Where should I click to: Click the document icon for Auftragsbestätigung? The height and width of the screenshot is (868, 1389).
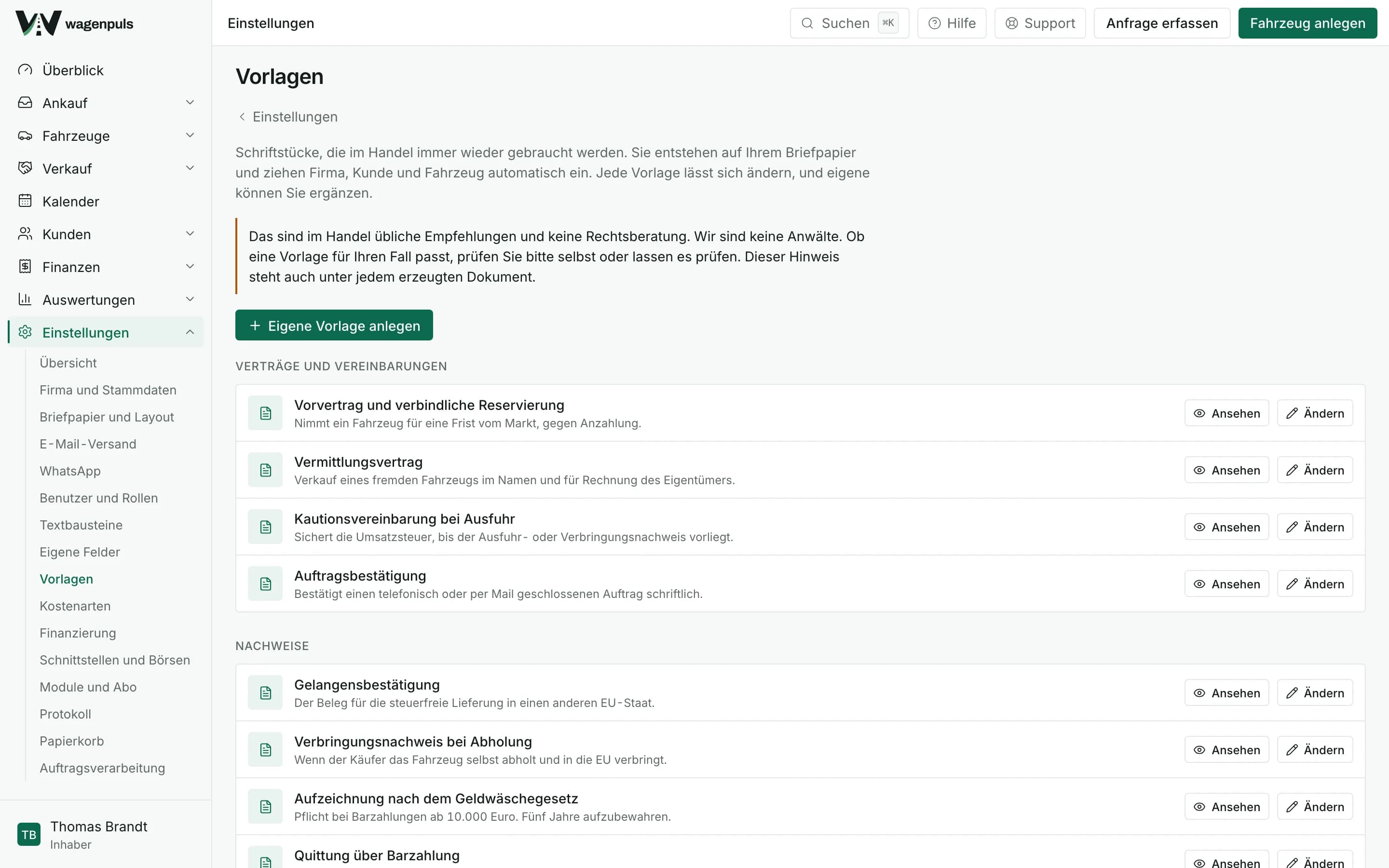point(265,583)
